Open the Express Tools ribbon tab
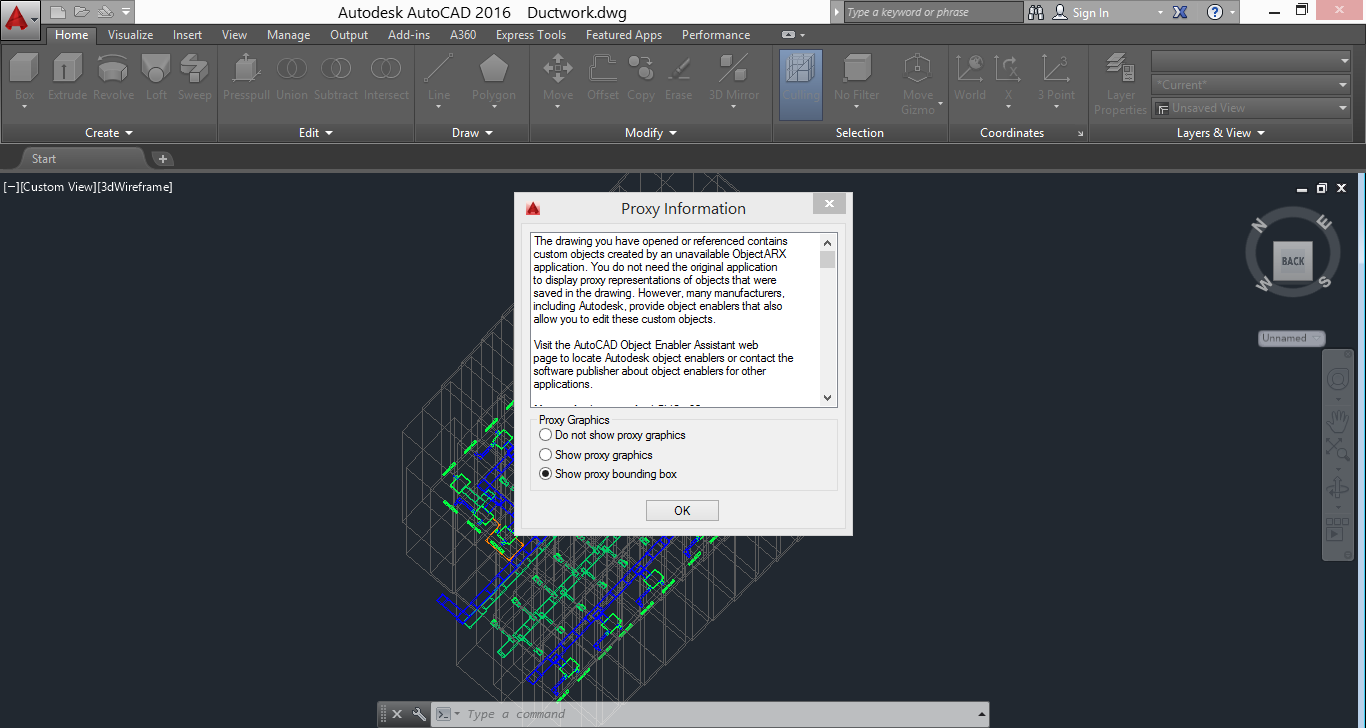The height and width of the screenshot is (728, 1366). (530, 34)
